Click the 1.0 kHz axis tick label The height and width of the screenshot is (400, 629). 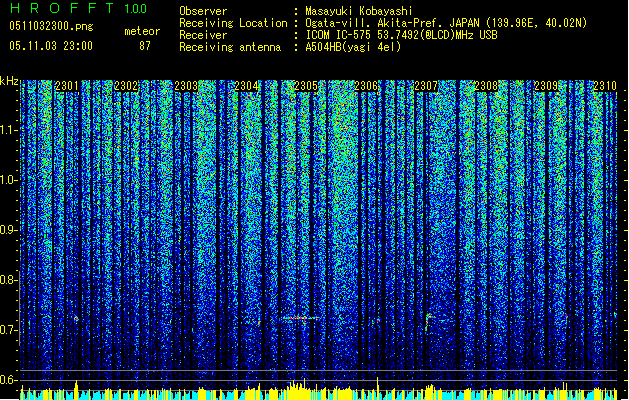click(x=9, y=180)
